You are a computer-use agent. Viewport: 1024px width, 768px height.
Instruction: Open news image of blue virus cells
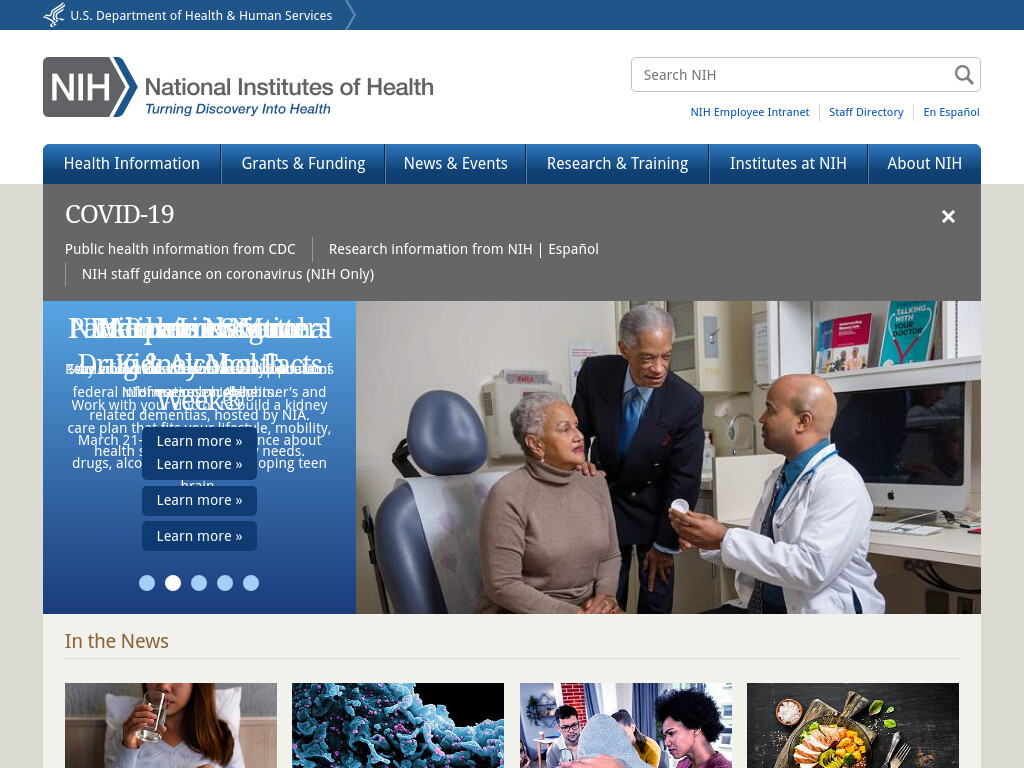tap(398, 726)
